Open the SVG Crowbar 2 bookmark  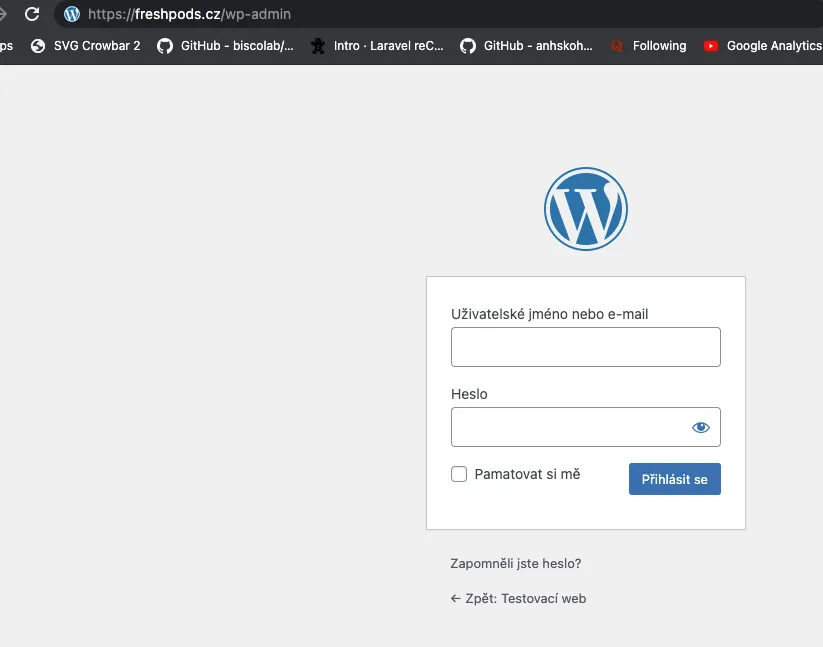[x=86, y=46]
